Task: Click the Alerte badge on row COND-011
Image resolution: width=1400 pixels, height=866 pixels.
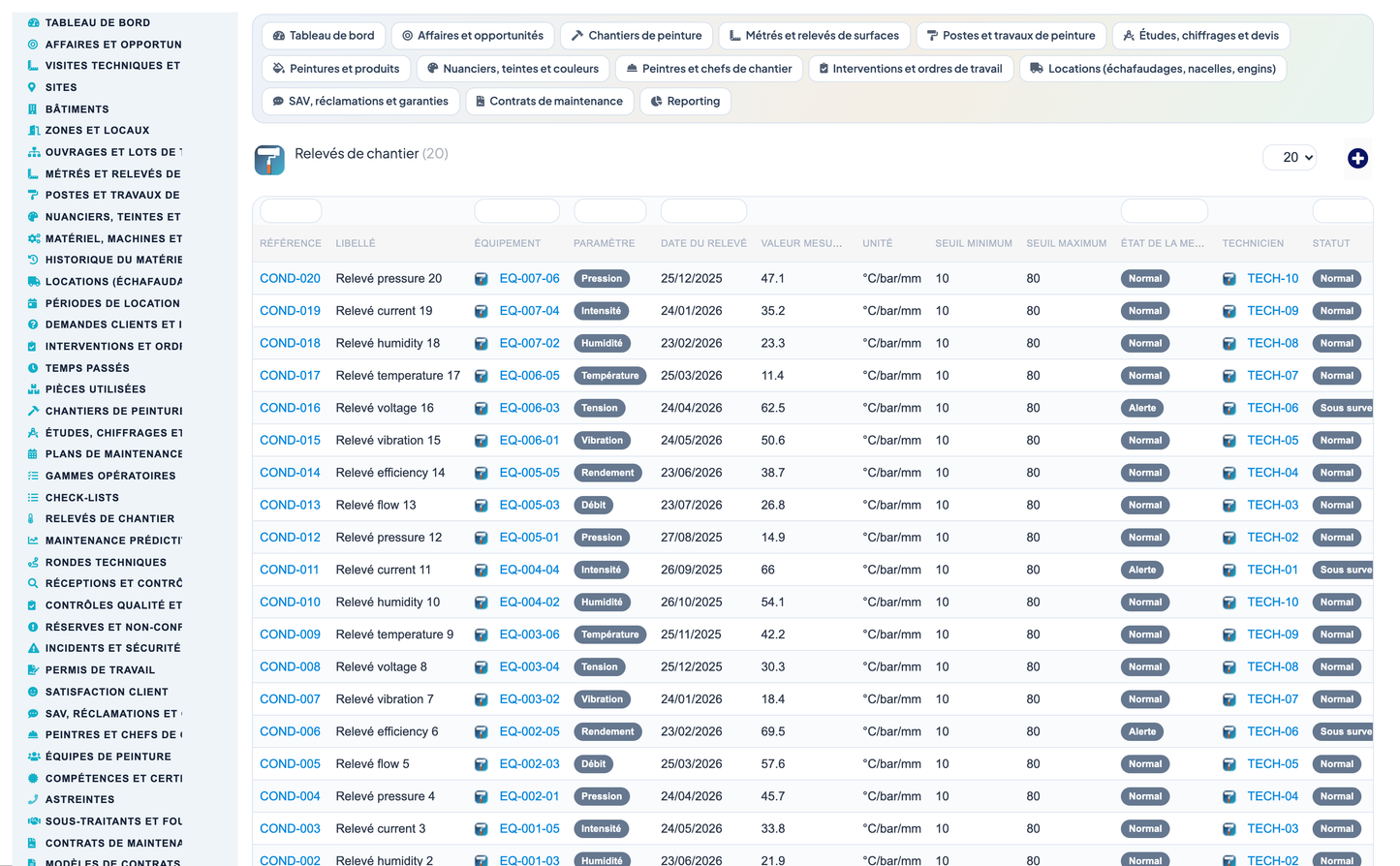Action: click(1142, 570)
